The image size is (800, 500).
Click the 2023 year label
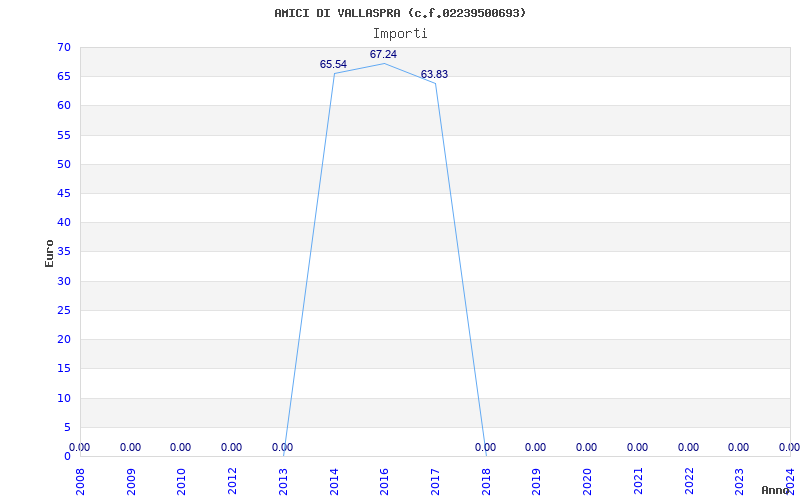739,481
